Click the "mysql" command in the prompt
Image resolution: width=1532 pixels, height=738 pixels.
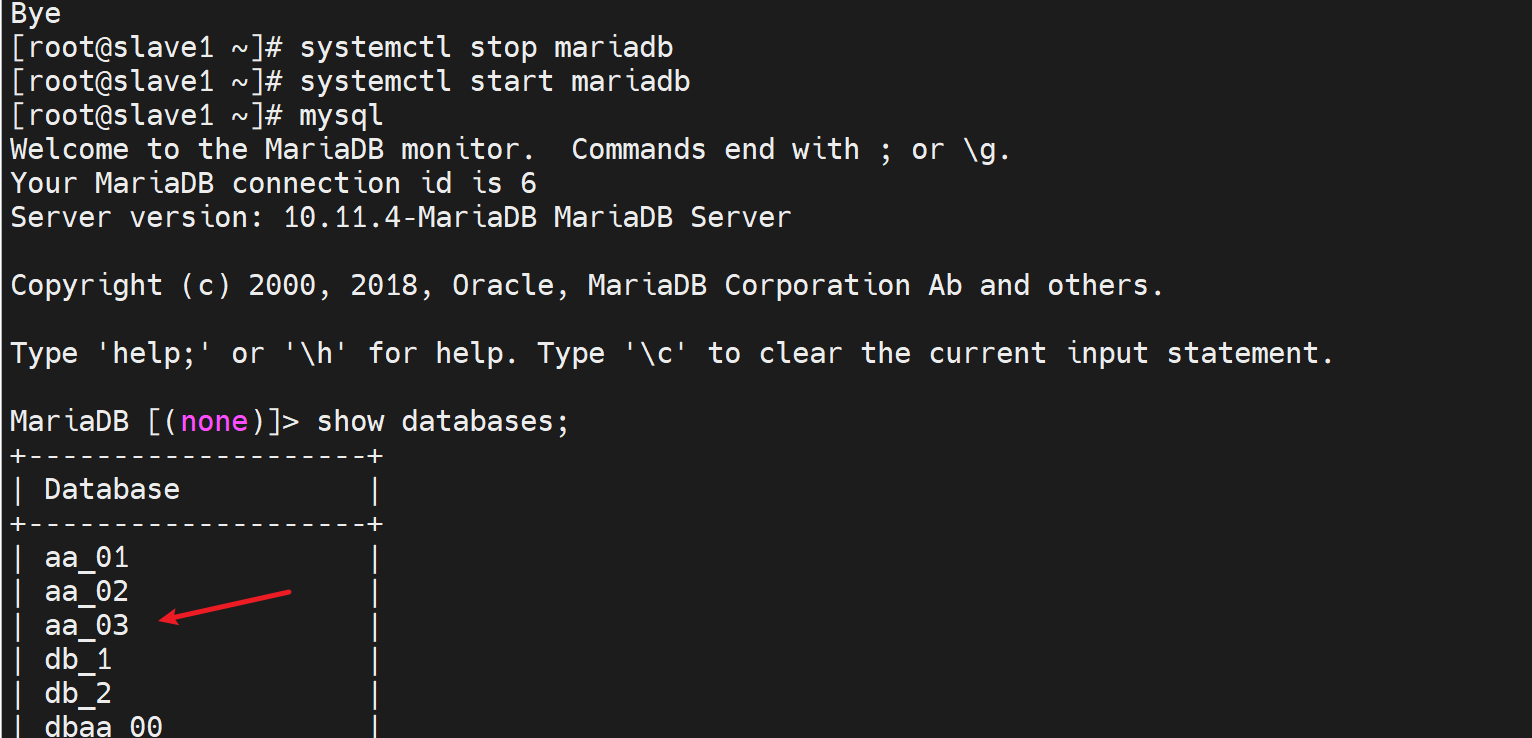tap(341, 116)
